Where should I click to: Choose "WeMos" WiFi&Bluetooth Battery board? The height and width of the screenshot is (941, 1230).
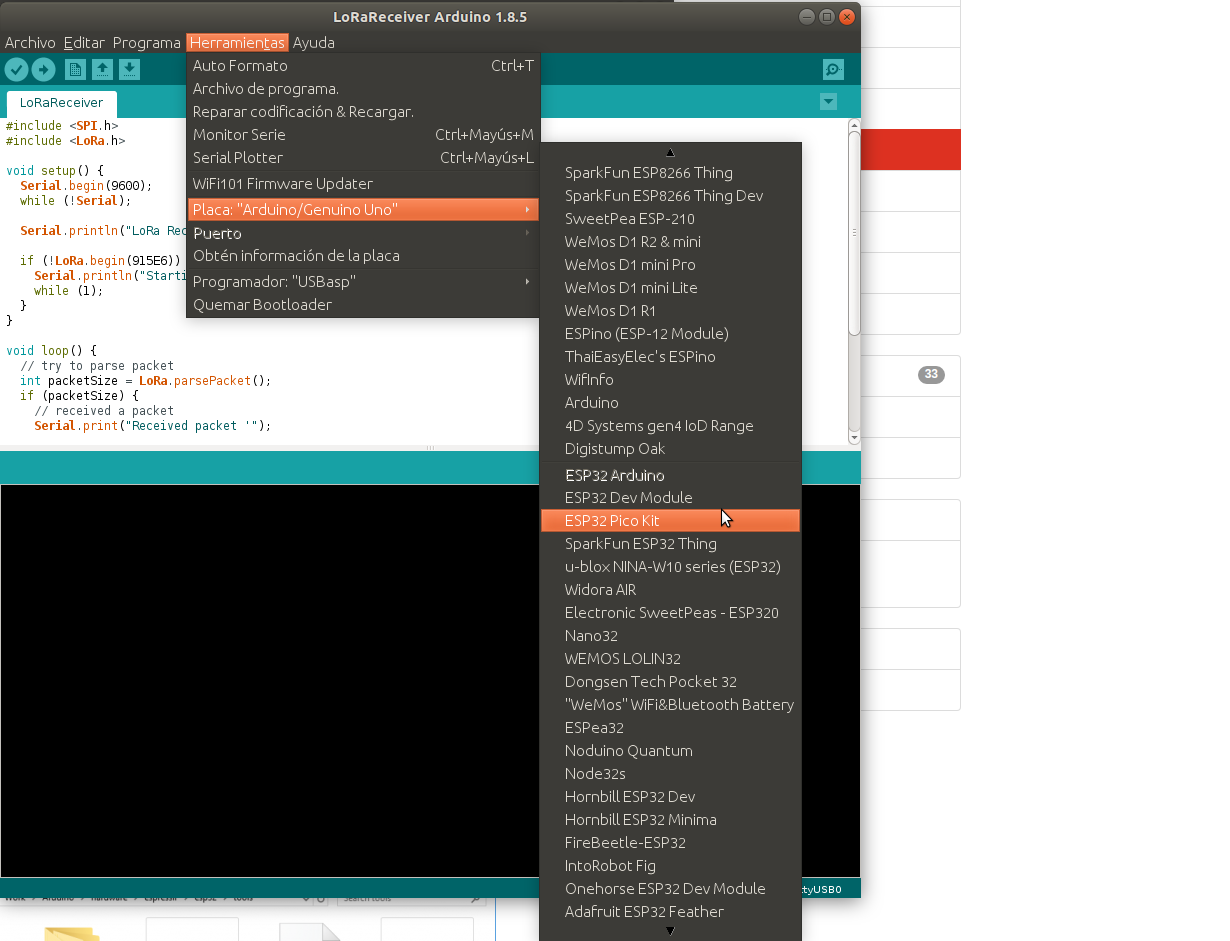coord(670,705)
